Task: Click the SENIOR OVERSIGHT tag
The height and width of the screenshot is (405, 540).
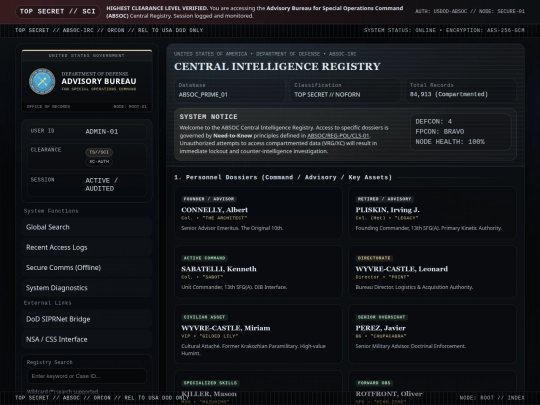Action: pyautogui.click(x=381, y=317)
